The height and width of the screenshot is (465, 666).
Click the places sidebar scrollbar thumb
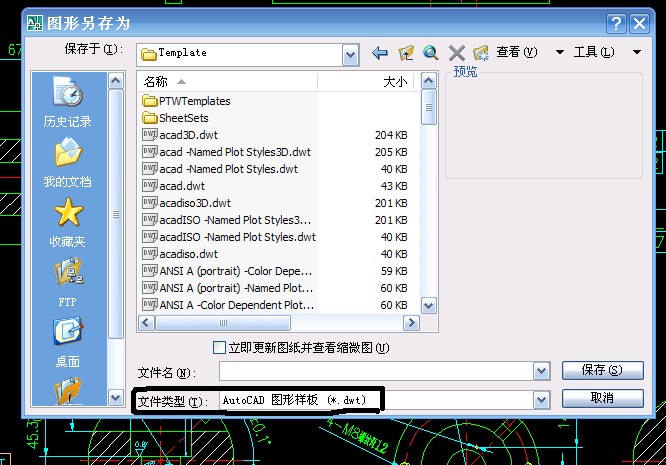pyautogui.click(x=116, y=214)
